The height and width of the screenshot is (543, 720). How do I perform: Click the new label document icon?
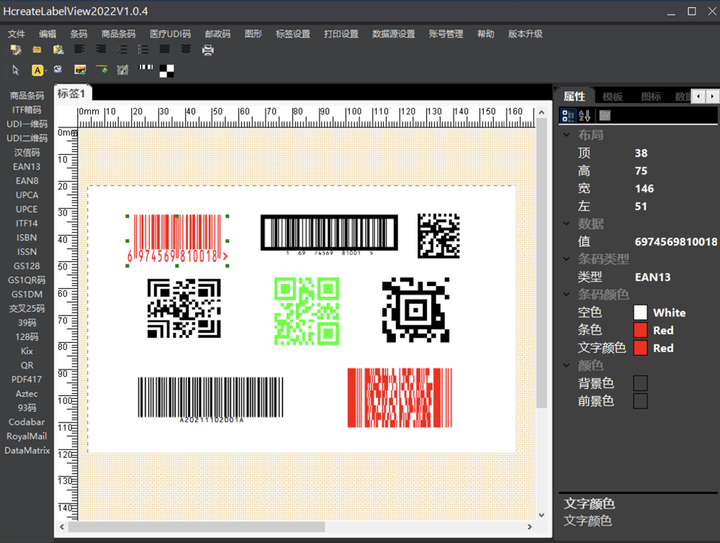(16, 50)
